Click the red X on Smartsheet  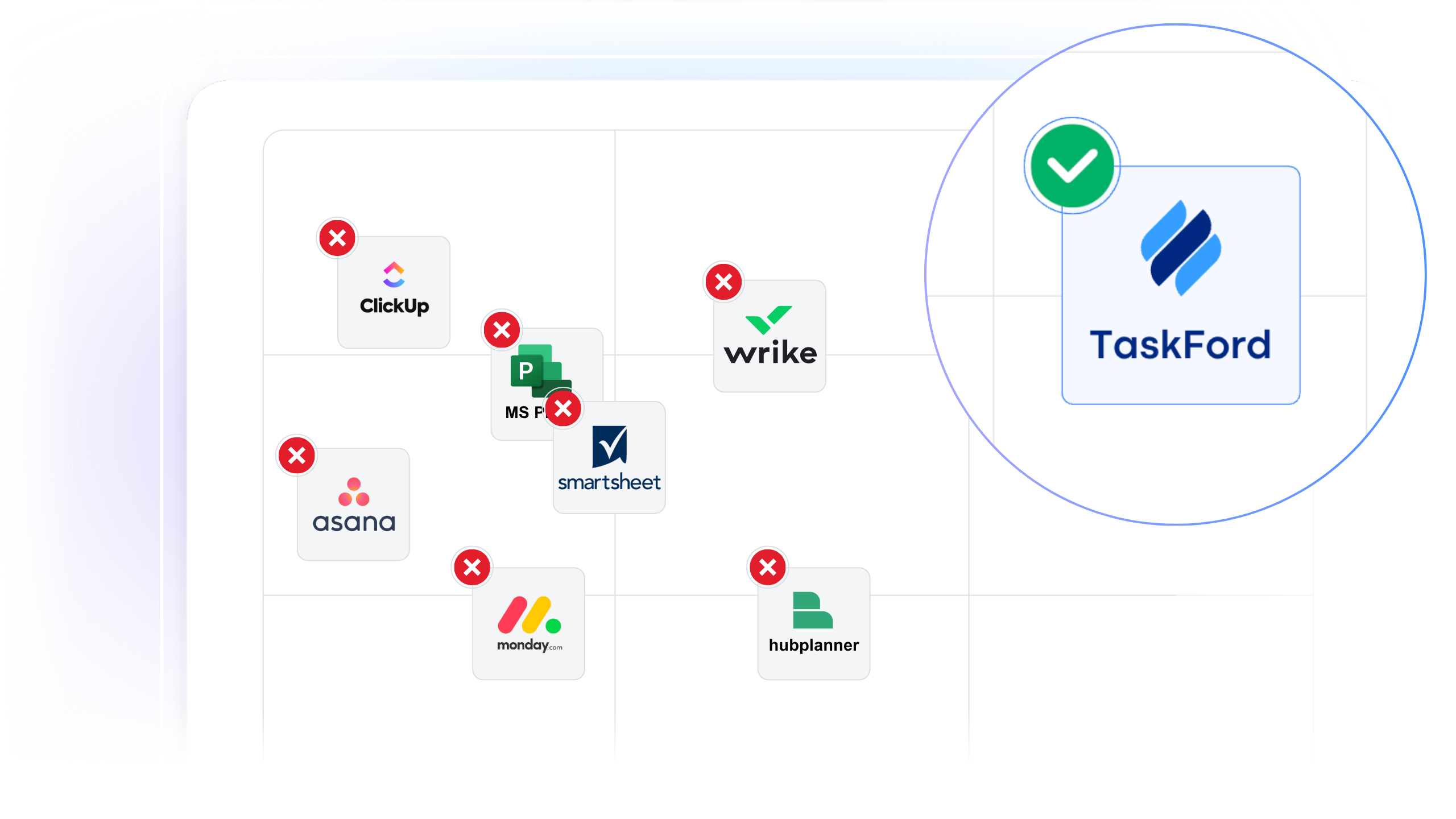point(564,408)
